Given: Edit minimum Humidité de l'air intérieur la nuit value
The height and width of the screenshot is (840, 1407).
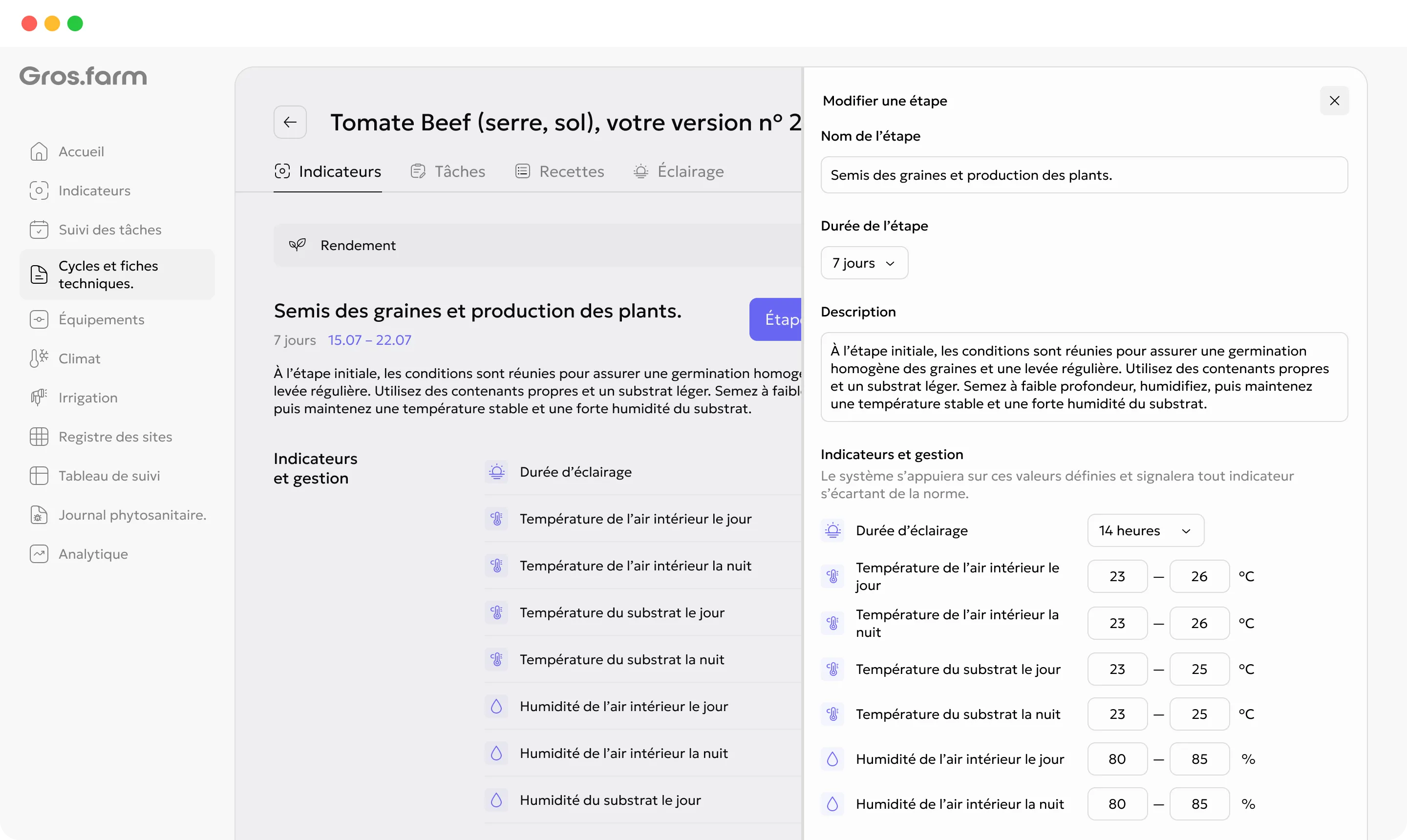Looking at the screenshot, I should click(x=1117, y=804).
